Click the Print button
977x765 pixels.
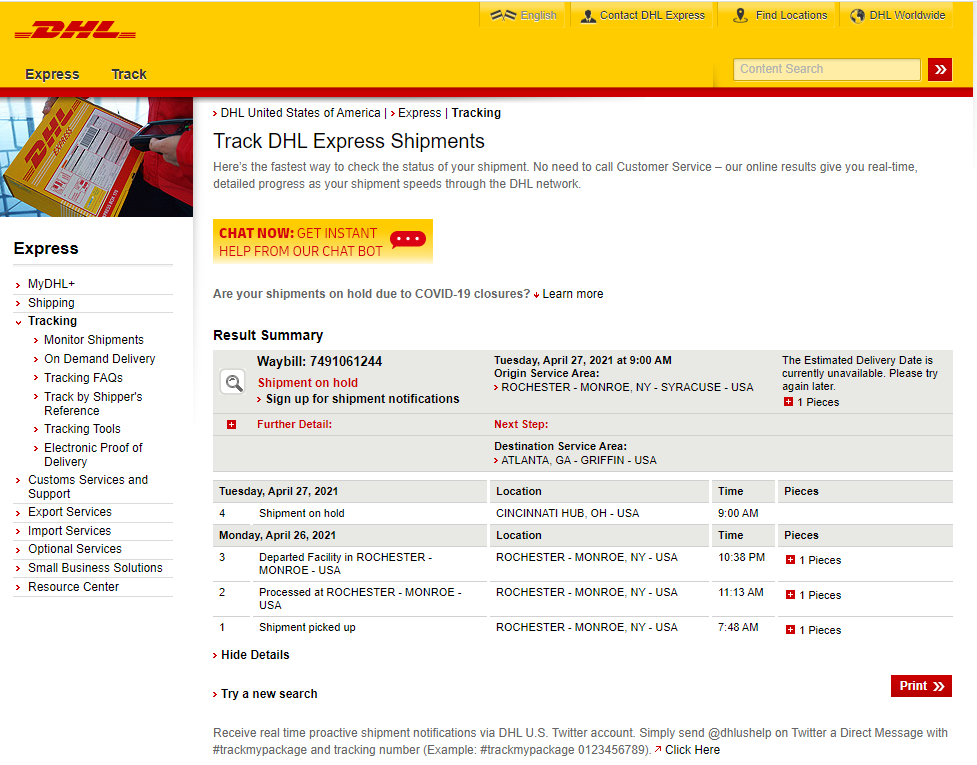pyautogui.click(x=920, y=686)
